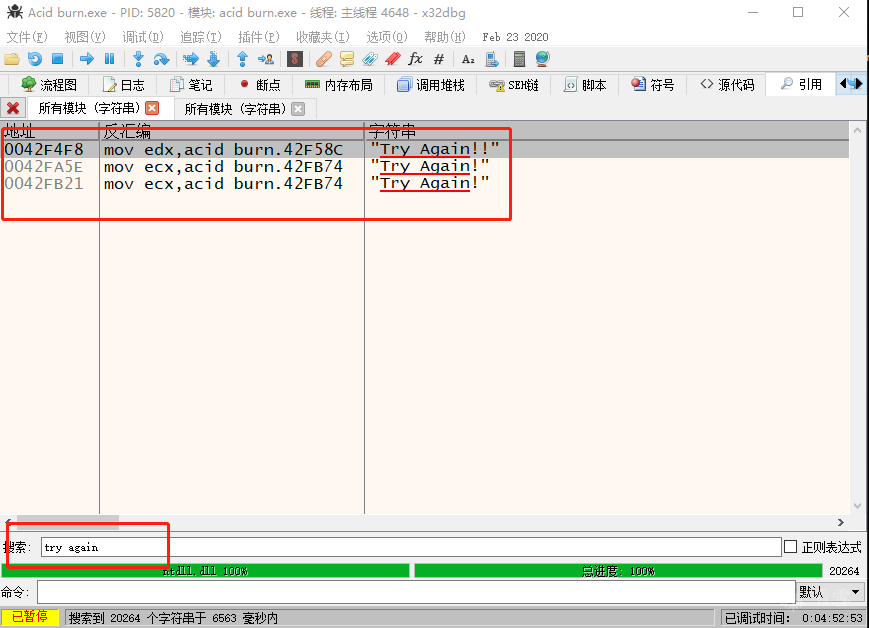Open the 追踪 menu
The image size is (869, 628).
[x=201, y=37]
